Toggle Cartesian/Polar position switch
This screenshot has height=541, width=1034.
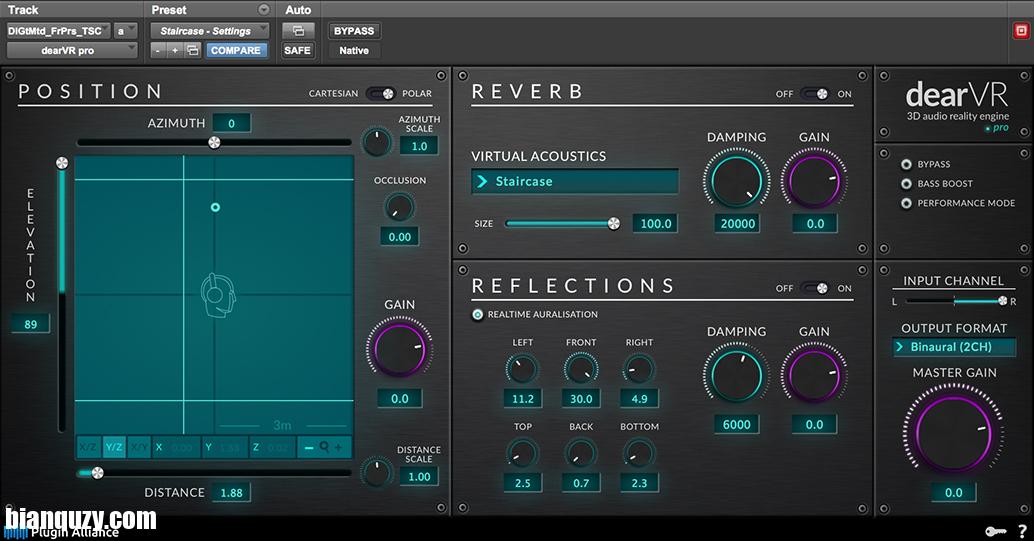pos(380,94)
